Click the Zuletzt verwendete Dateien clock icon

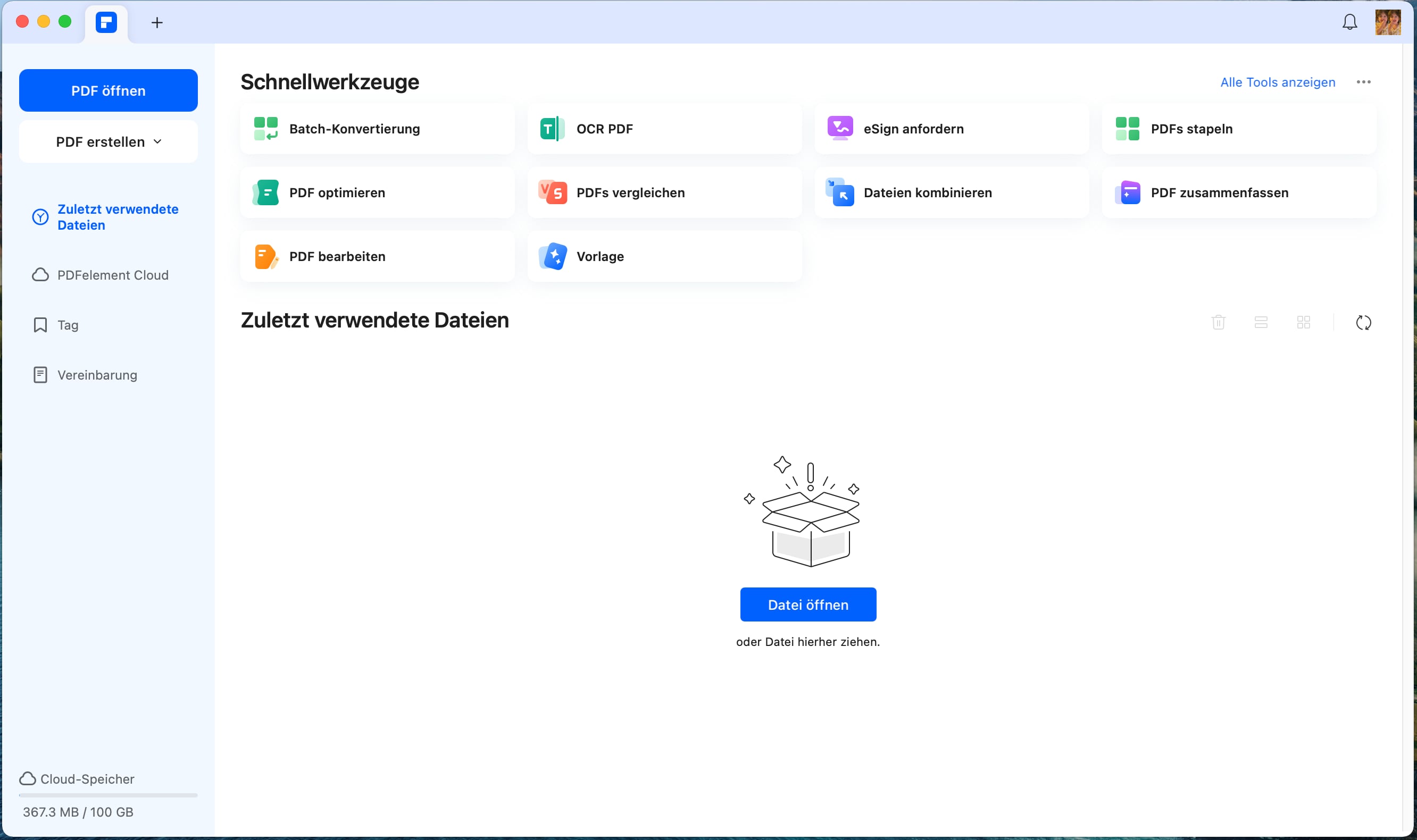pyautogui.click(x=40, y=217)
